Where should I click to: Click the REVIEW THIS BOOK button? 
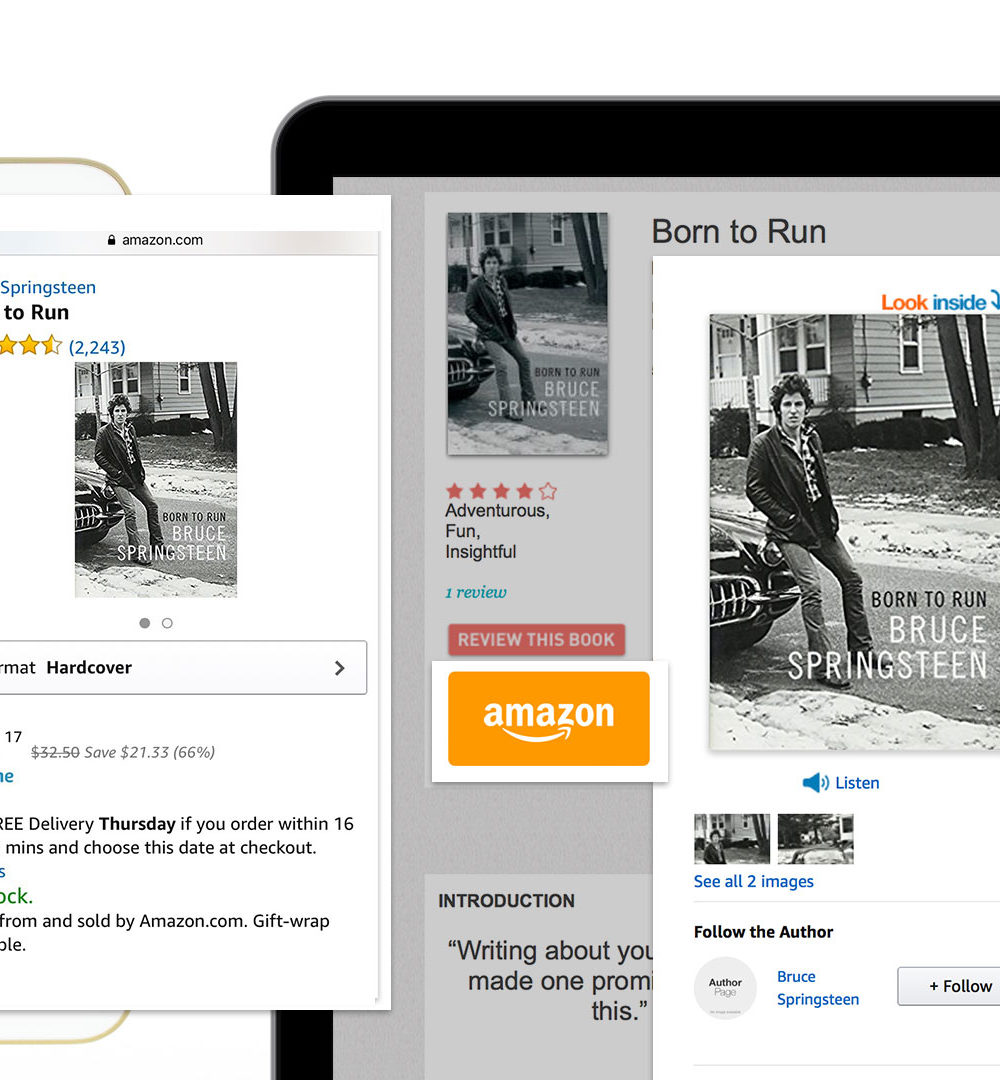[537, 639]
